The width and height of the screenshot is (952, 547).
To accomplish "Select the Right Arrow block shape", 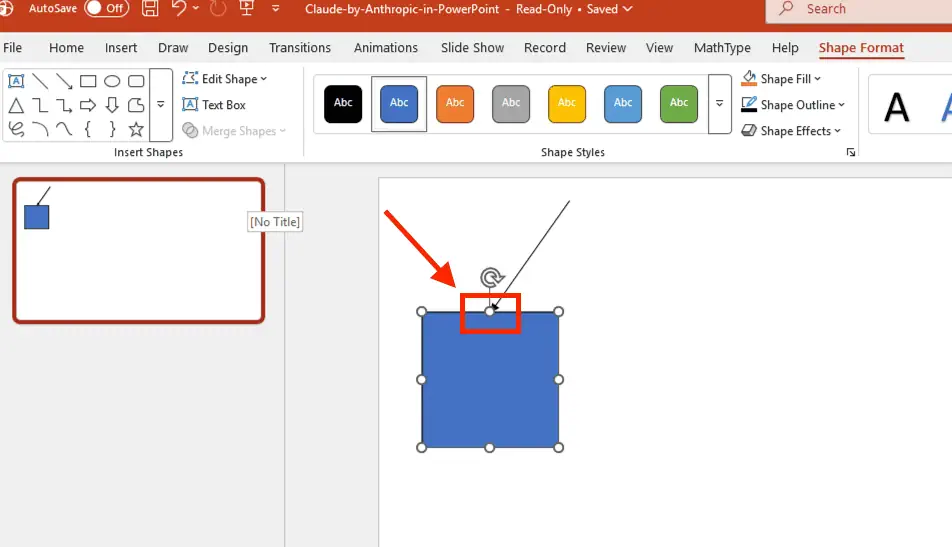I will (88, 105).
